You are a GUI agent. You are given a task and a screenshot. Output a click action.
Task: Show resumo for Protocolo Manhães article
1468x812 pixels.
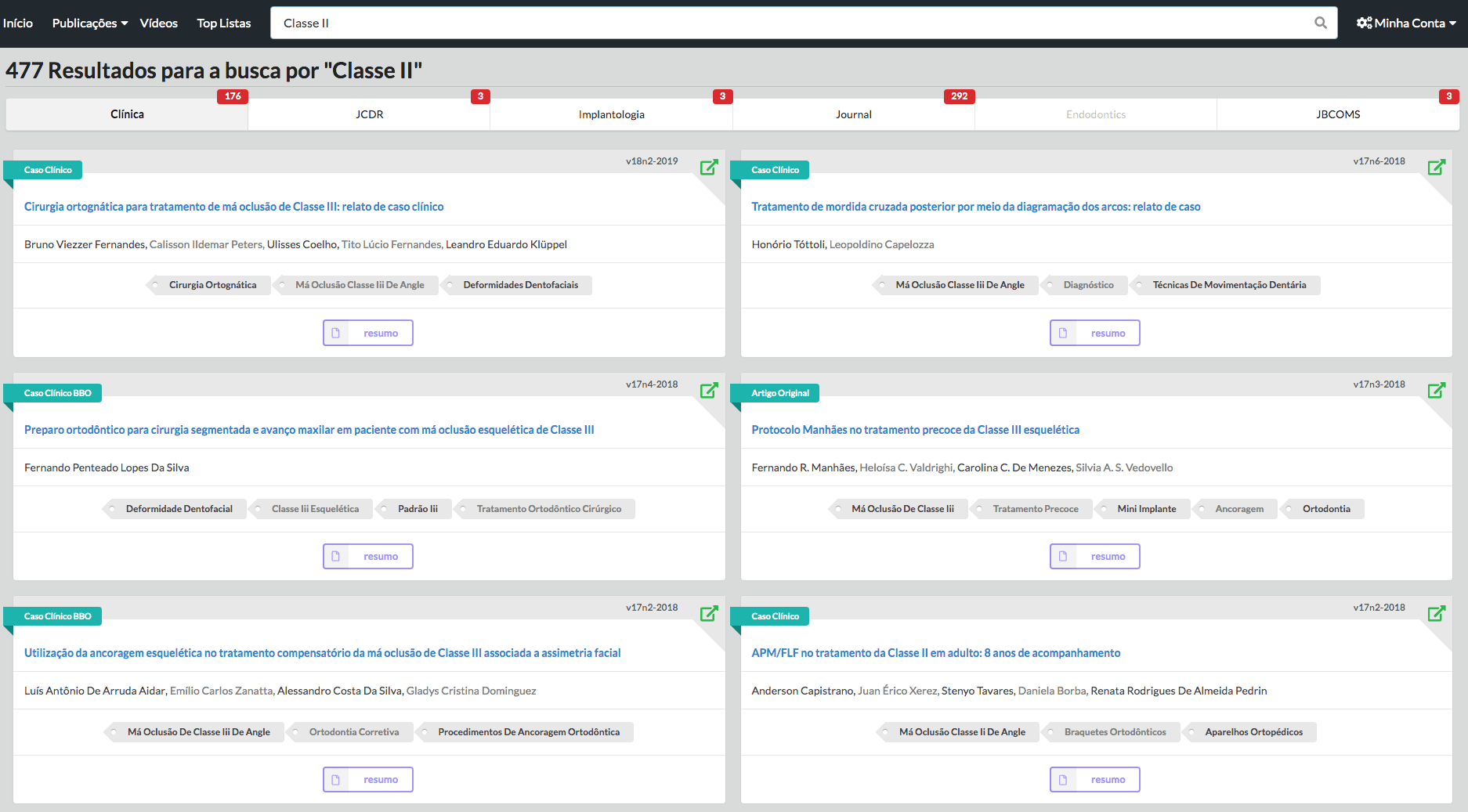point(1094,556)
